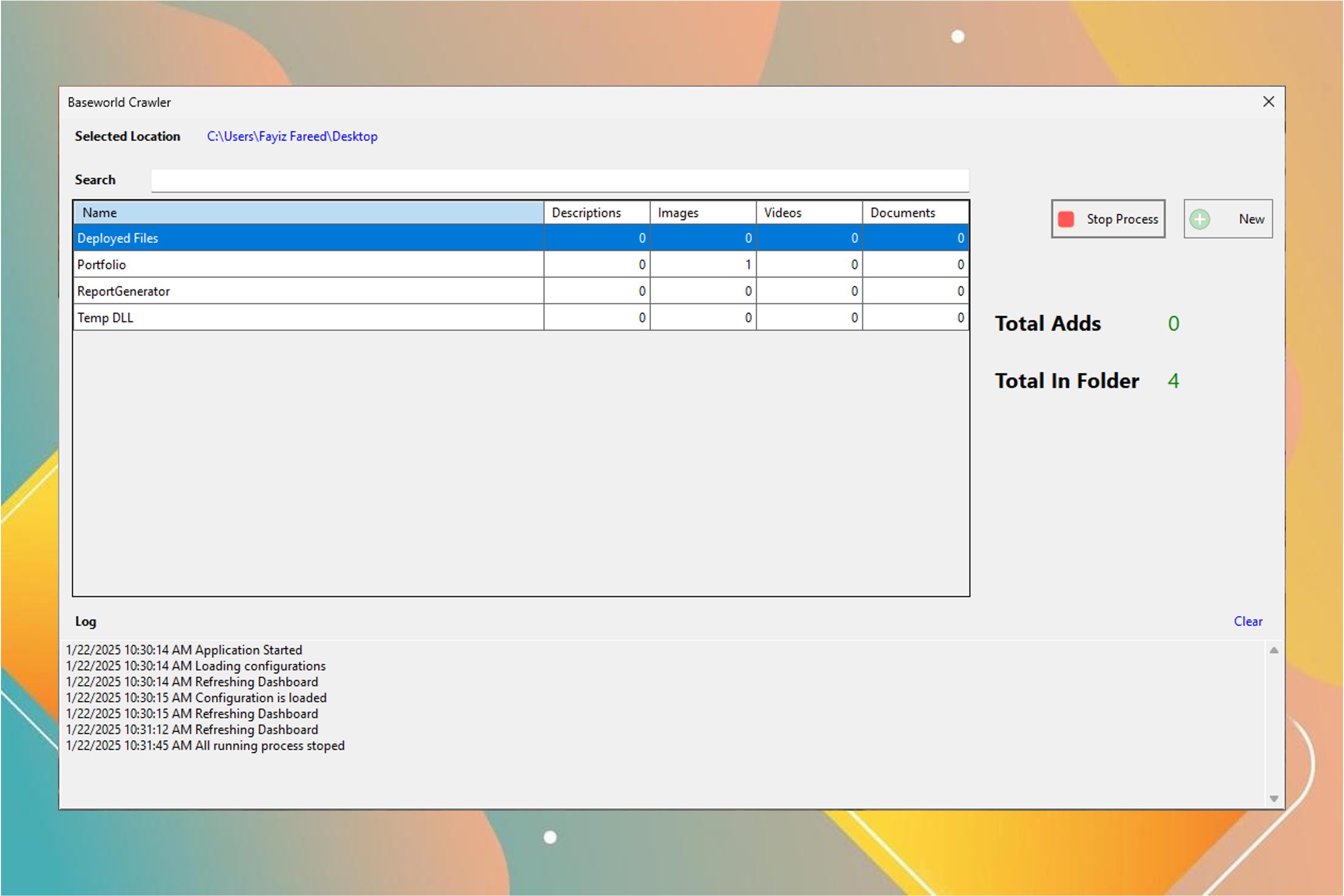The width and height of the screenshot is (1344, 896).
Task: Open the selected location path link
Action: click(x=292, y=136)
